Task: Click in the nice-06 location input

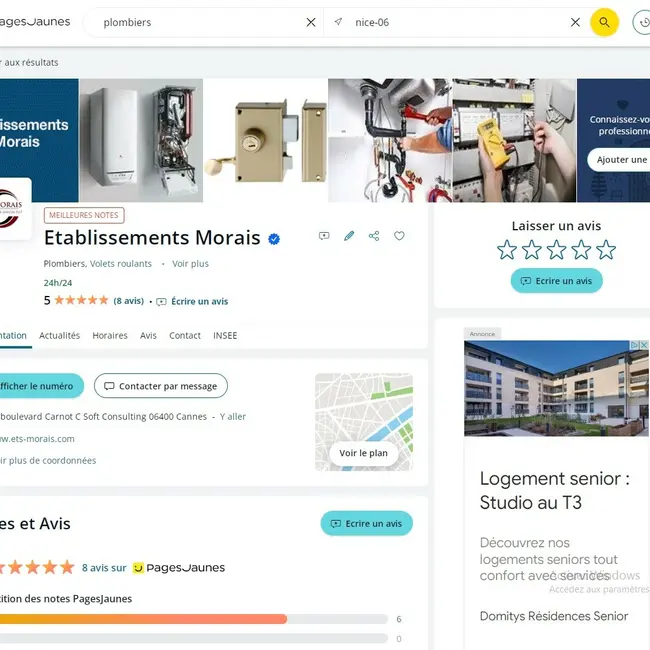Action: coord(458,22)
